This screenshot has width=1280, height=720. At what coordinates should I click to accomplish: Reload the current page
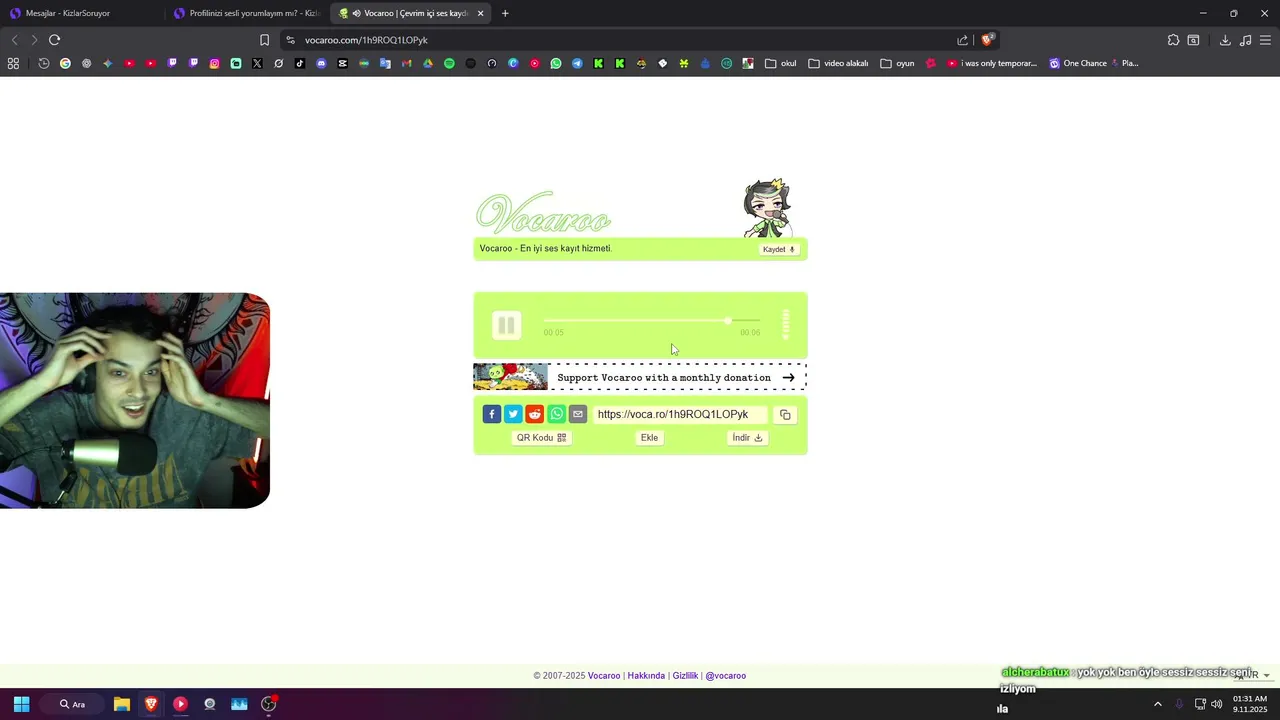click(54, 40)
